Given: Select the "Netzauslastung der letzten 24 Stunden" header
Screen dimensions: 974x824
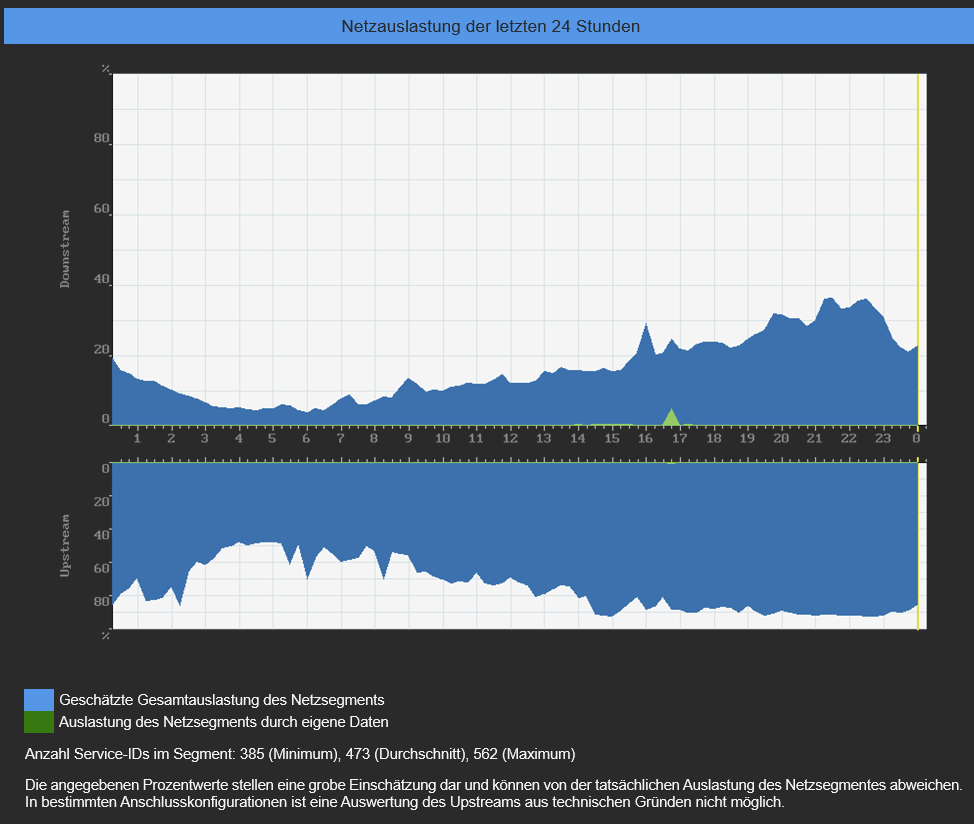Looking at the screenshot, I should pyautogui.click(x=490, y=26).
